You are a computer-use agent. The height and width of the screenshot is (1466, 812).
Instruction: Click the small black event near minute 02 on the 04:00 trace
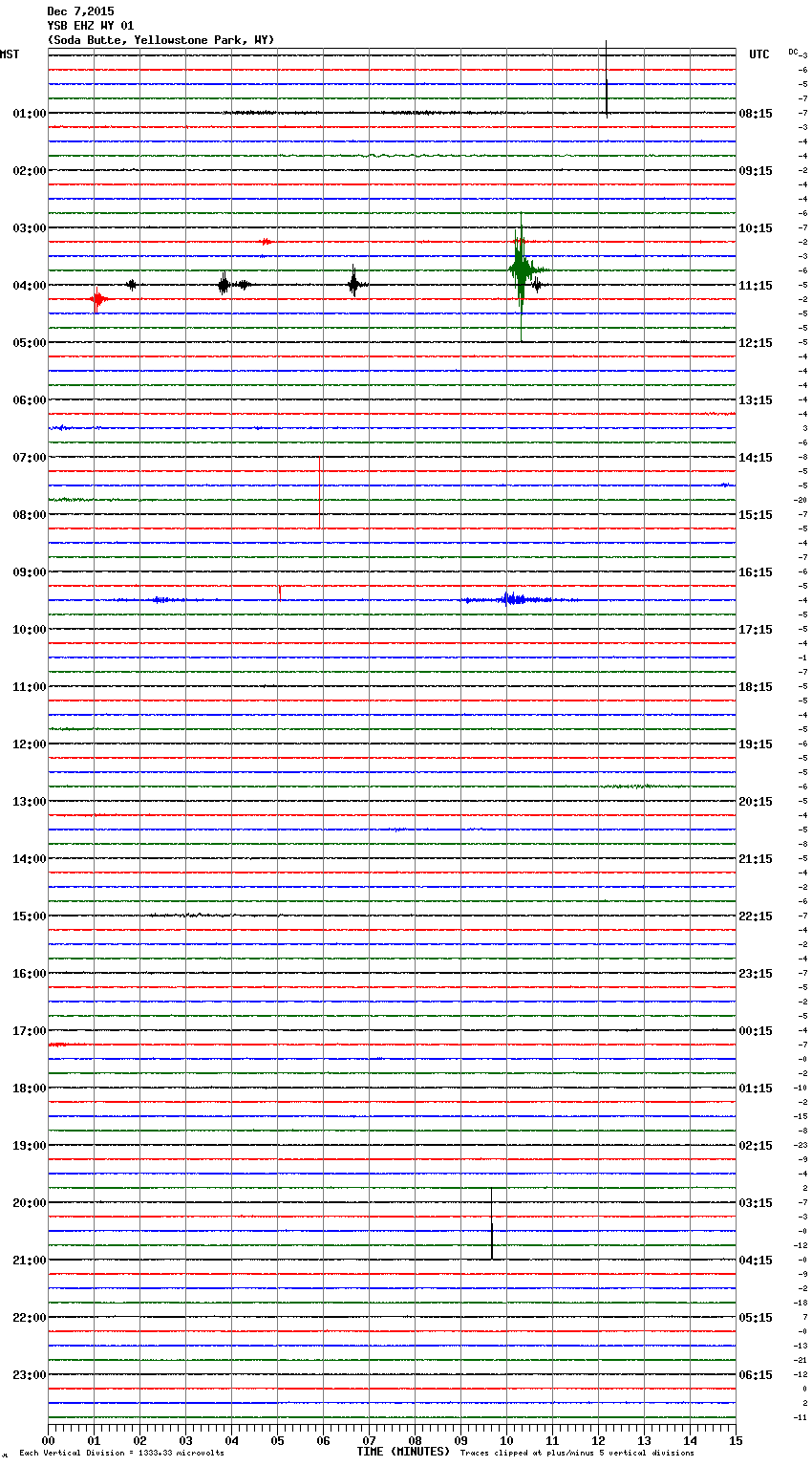(x=132, y=285)
